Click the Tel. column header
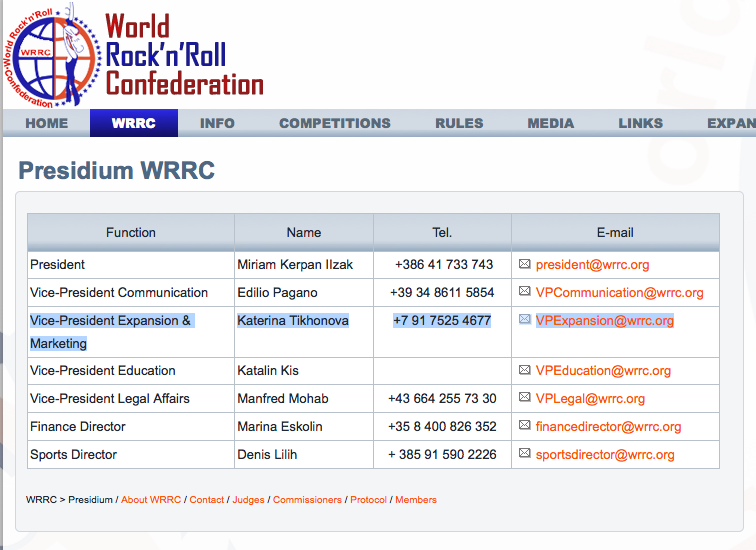The width and height of the screenshot is (756, 550). coord(442,232)
